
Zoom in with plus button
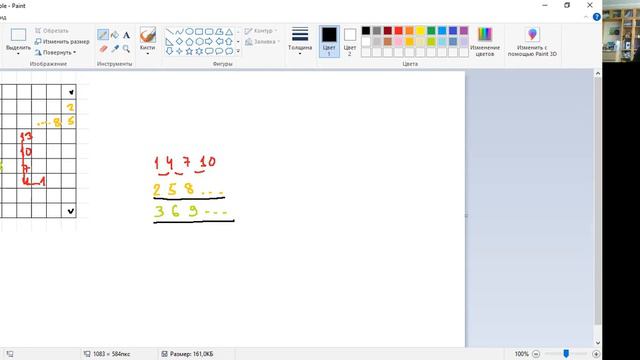point(596,354)
